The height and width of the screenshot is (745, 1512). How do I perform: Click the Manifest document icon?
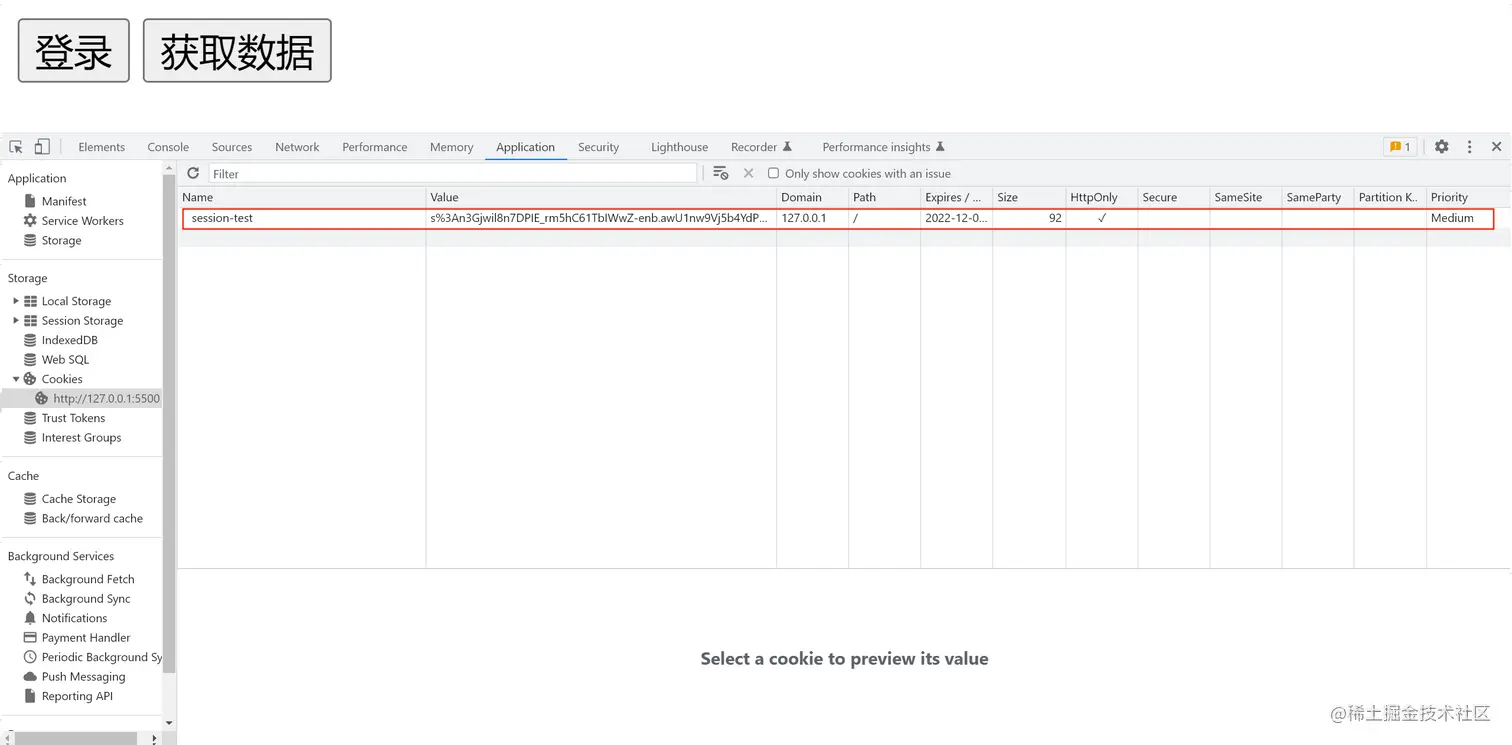click(30, 201)
